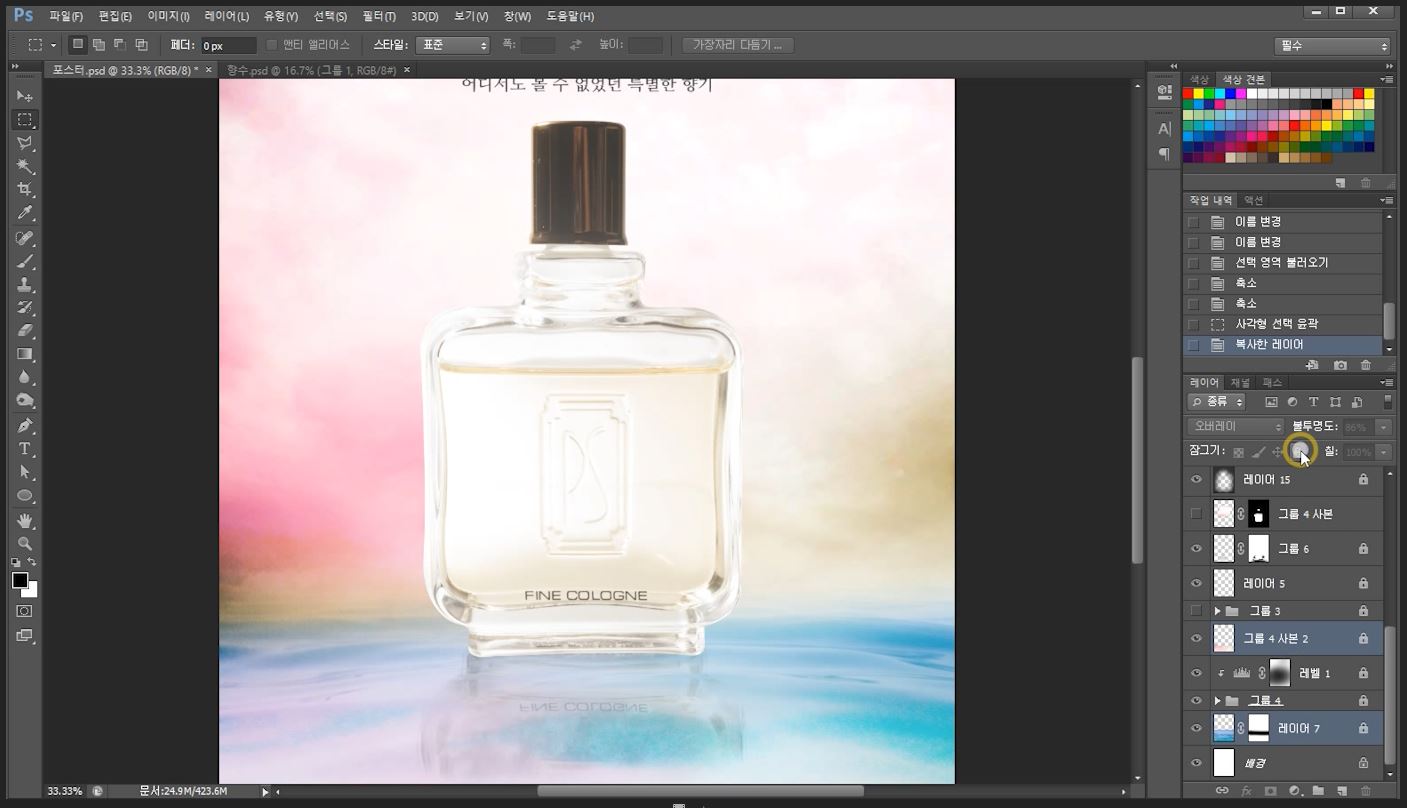Click delete layer trash icon
This screenshot has width=1407, height=808.
(x=1365, y=791)
